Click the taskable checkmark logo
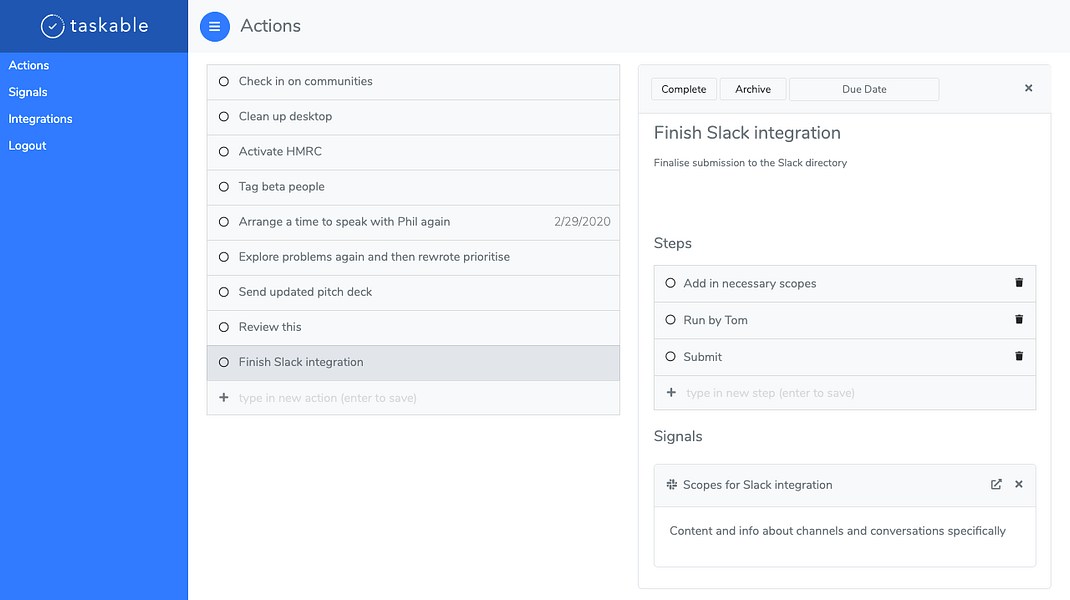 coord(53,26)
